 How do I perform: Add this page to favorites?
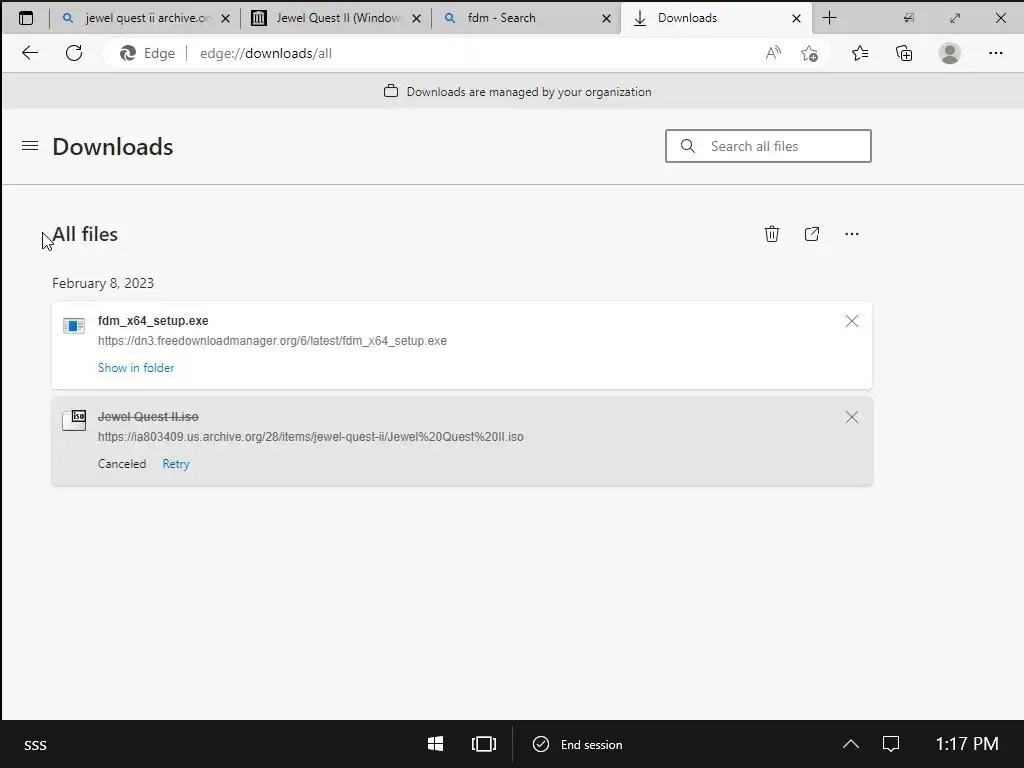point(809,53)
